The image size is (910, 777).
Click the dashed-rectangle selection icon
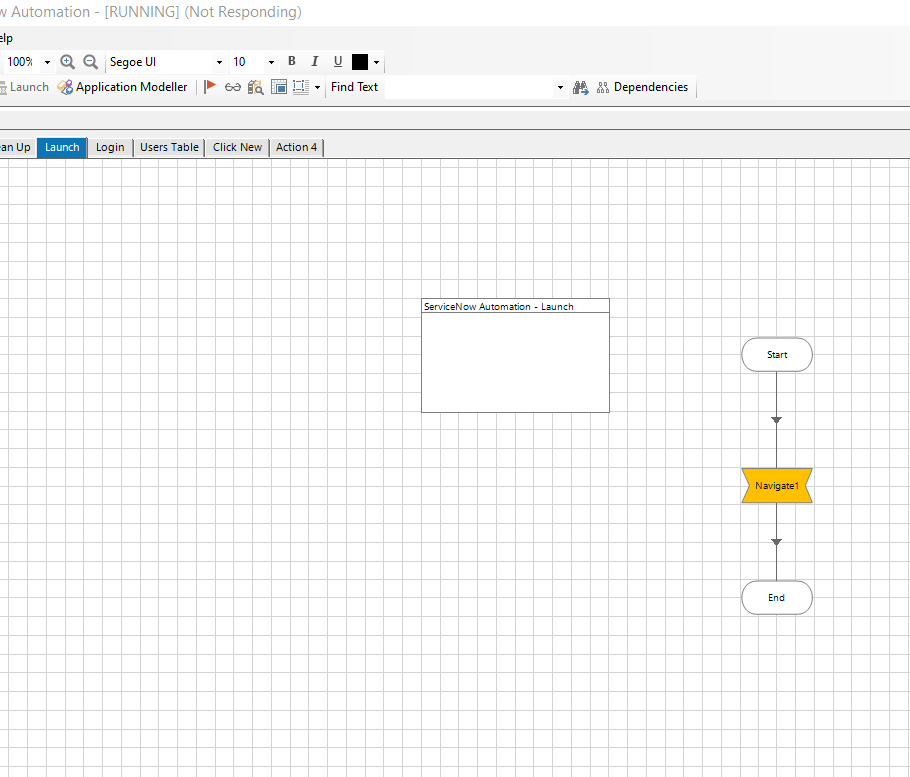[301, 87]
